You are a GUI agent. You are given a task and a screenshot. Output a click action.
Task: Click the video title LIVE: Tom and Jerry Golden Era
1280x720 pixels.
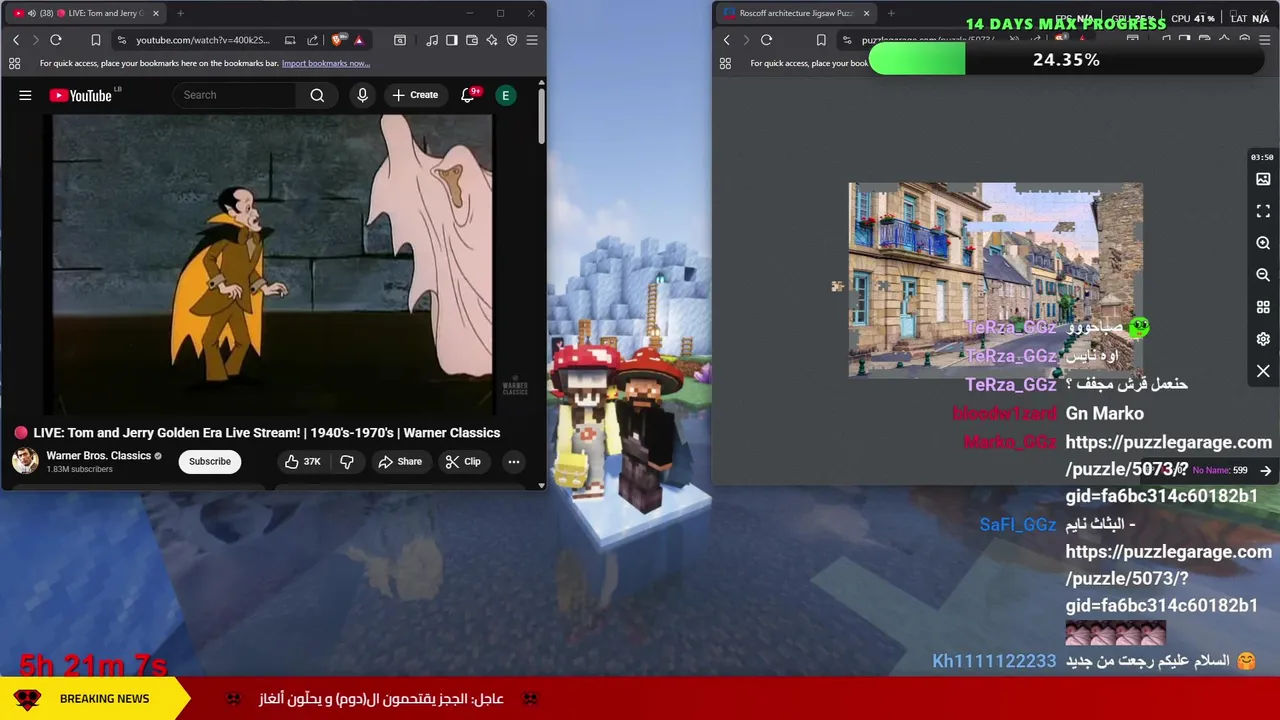pyautogui.click(x=266, y=433)
